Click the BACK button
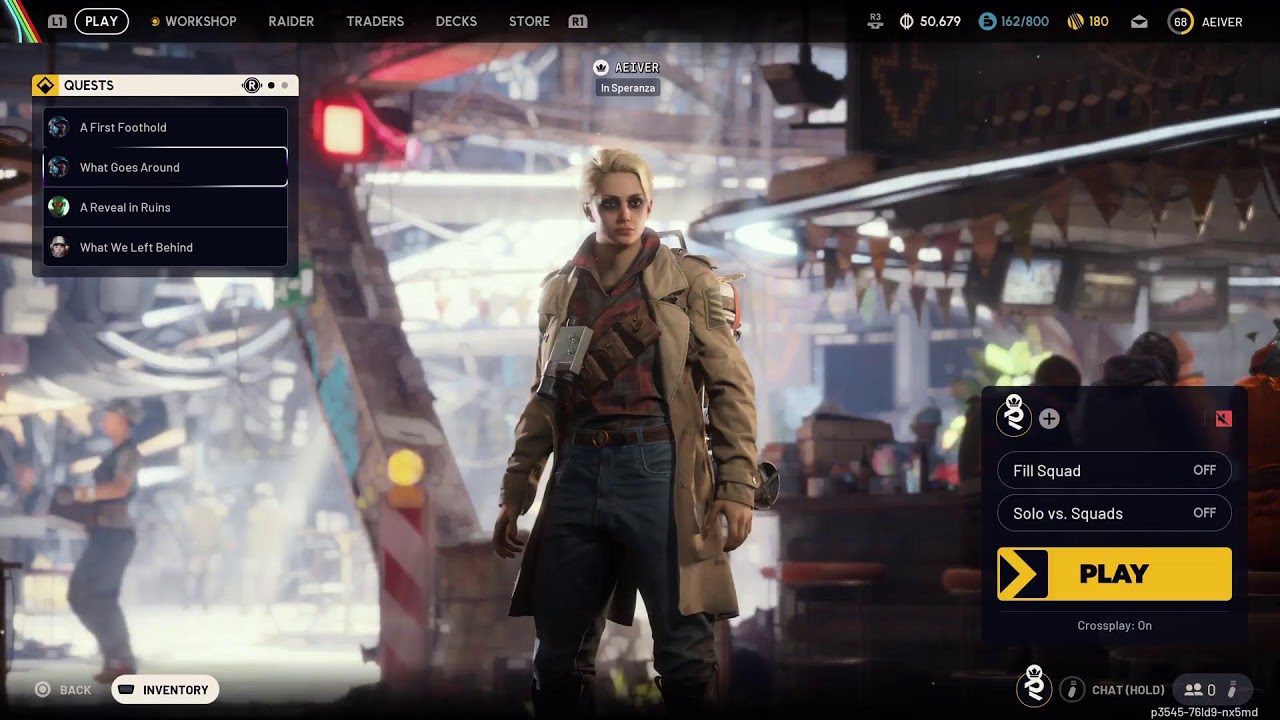The height and width of the screenshot is (720, 1280). pyautogui.click(x=63, y=690)
